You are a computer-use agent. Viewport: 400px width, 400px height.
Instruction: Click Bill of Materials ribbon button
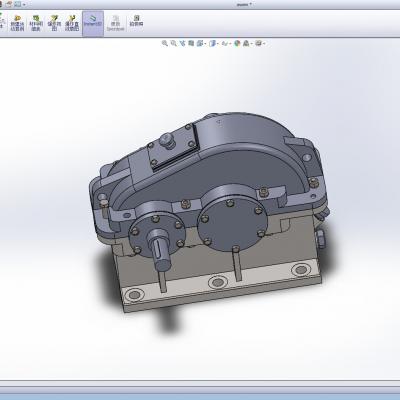click(x=36, y=23)
